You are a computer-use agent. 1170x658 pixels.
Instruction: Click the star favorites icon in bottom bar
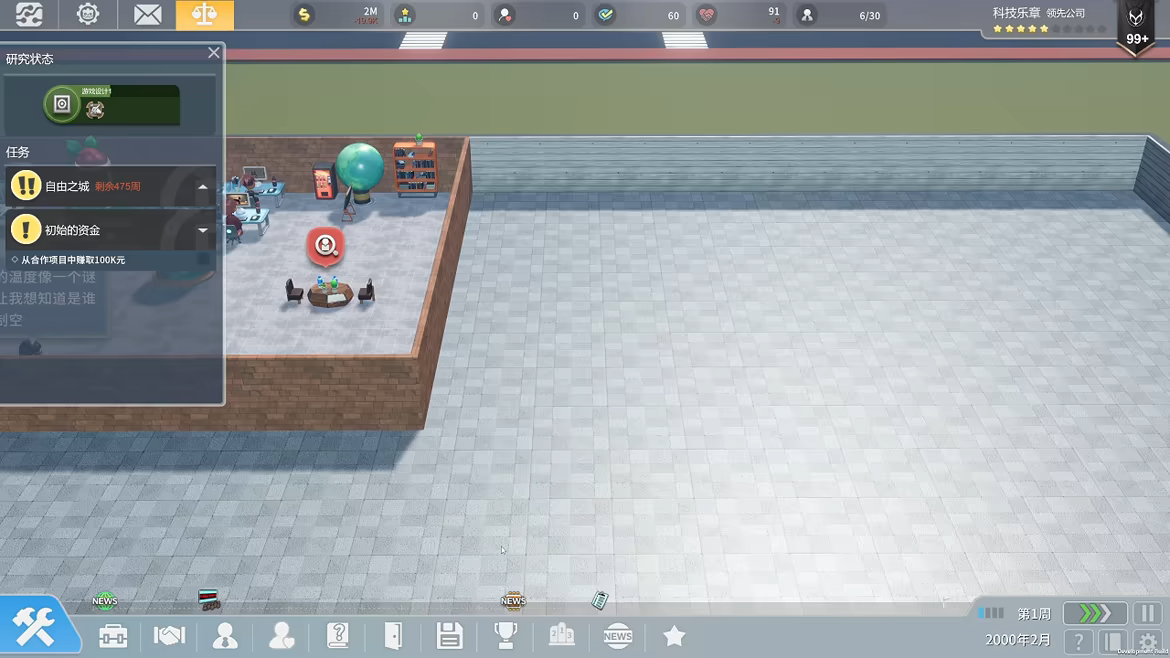(x=674, y=636)
